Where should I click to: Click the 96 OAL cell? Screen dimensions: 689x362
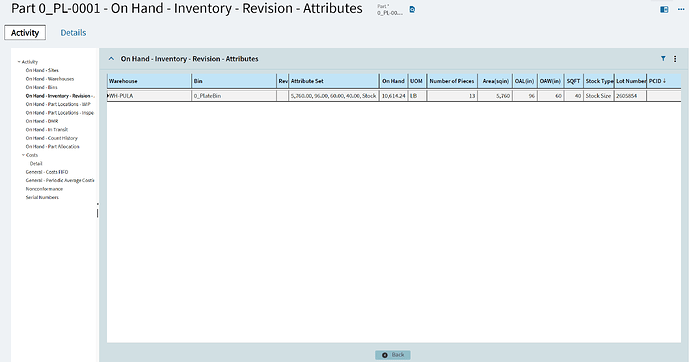pos(525,96)
